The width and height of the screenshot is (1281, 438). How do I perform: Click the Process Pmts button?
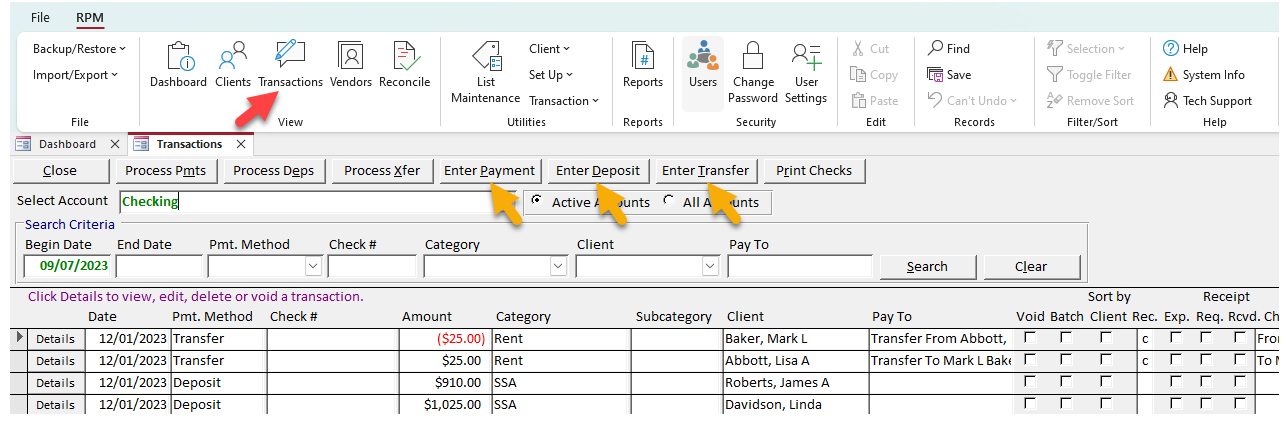click(x=165, y=171)
